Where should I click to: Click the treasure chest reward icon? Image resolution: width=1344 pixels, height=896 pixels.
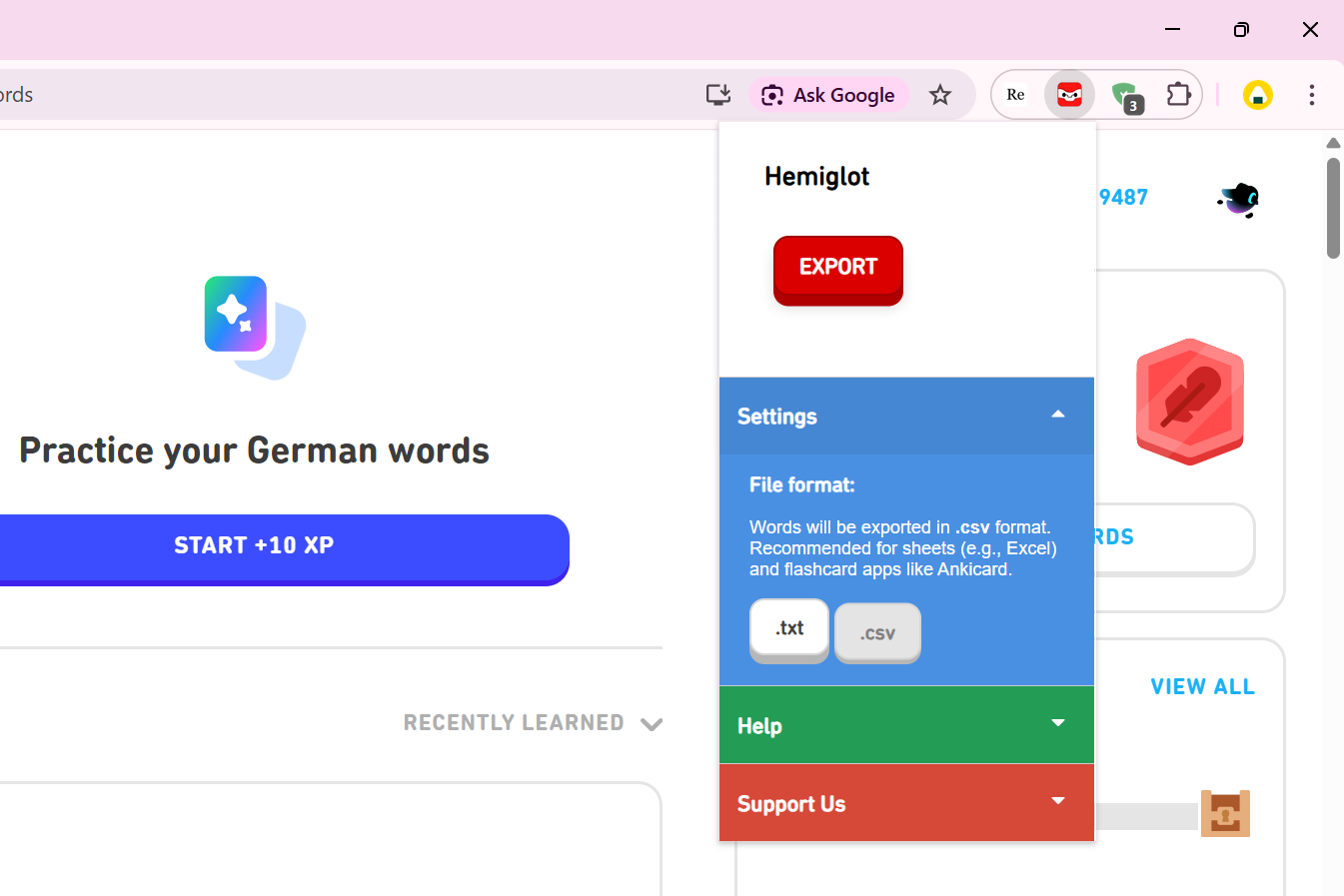1225,813
